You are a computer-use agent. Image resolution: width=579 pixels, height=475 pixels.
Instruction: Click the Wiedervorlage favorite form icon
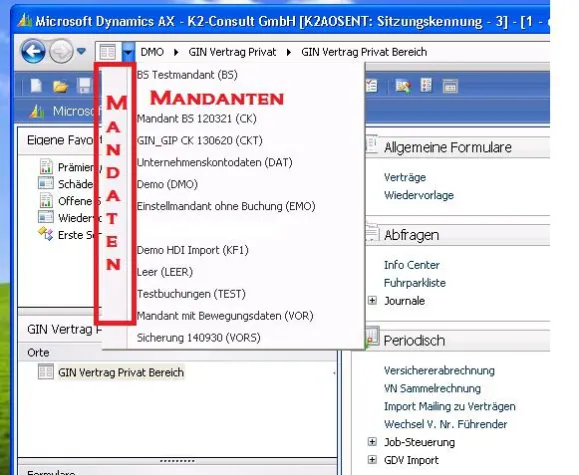pyautogui.click(x=46, y=217)
